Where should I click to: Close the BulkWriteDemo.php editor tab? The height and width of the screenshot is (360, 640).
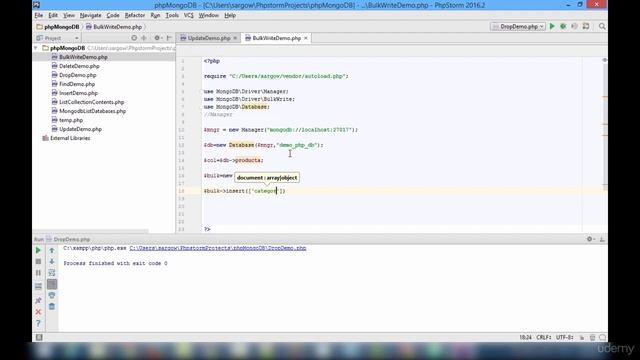306,38
